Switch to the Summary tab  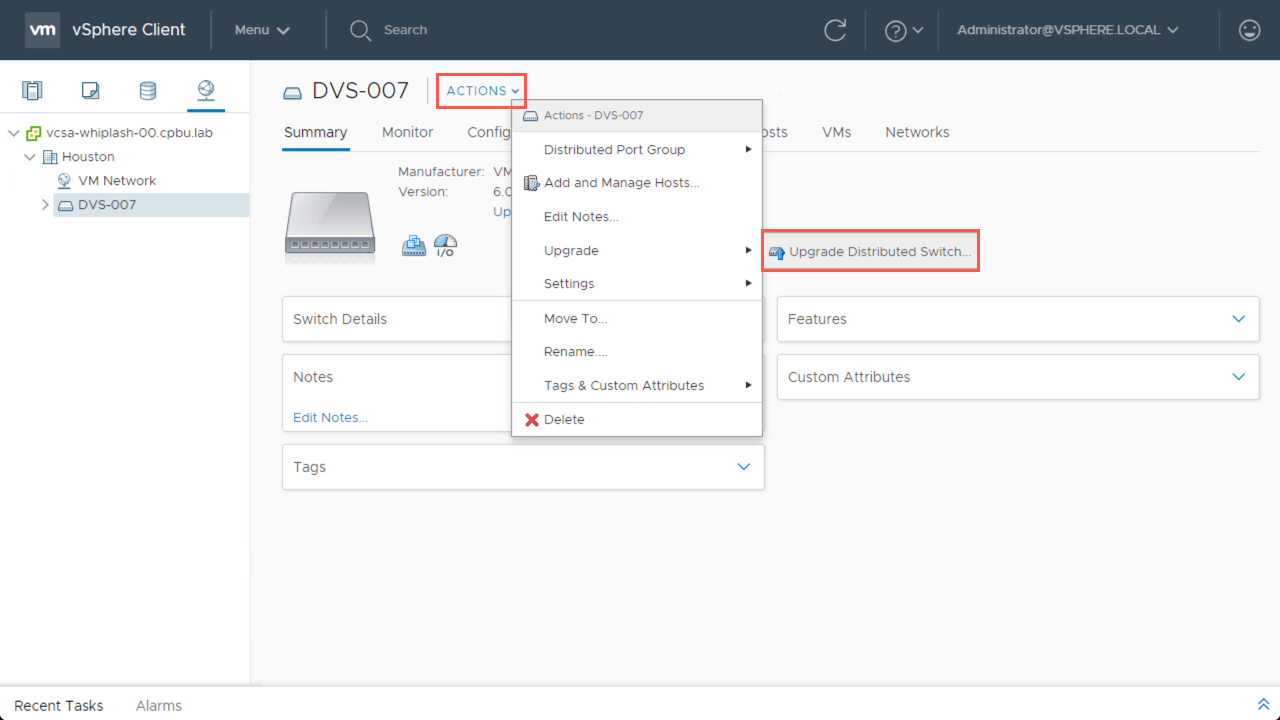click(x=315, y=132)
